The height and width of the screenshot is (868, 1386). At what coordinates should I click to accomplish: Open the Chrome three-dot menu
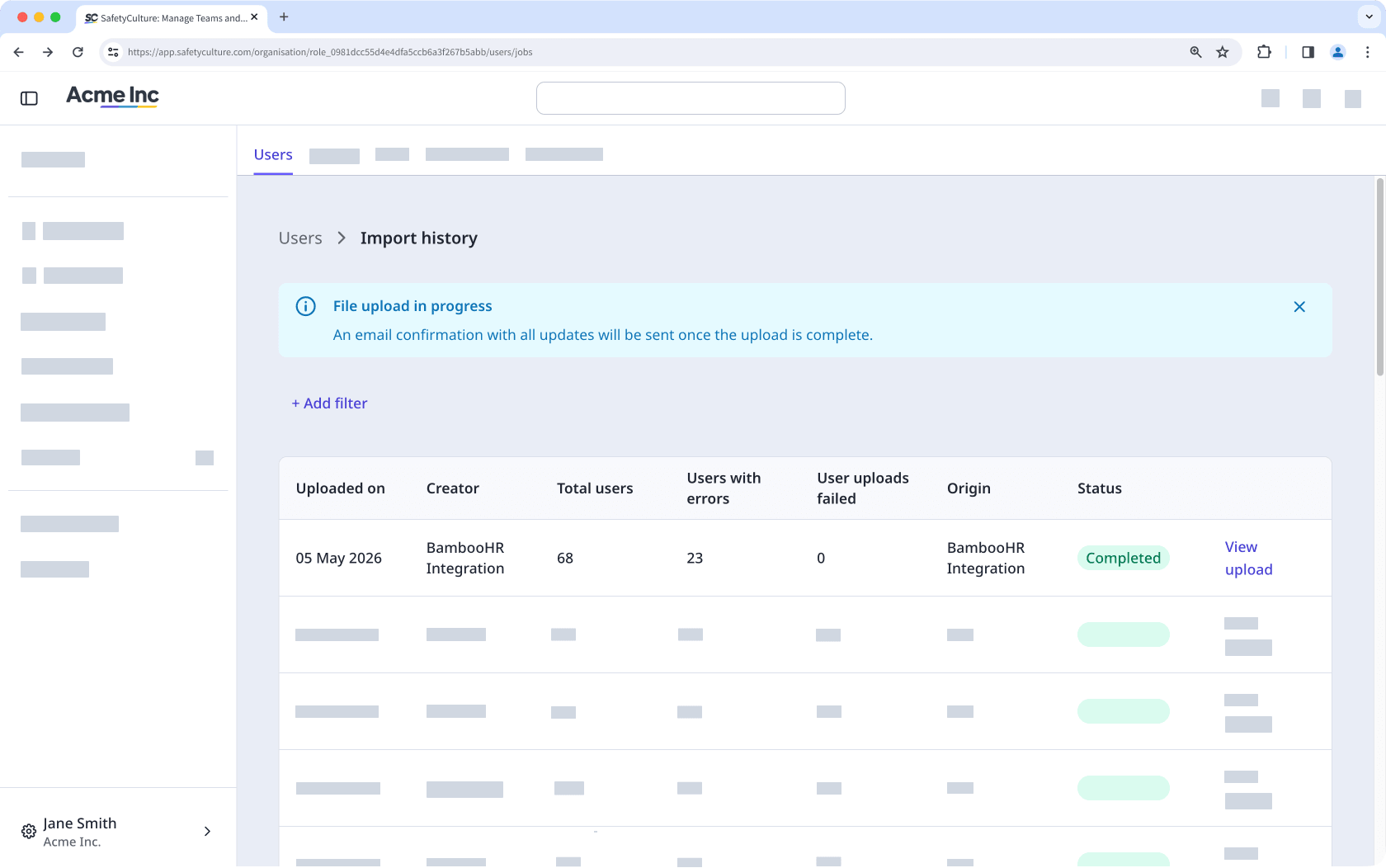click(x=1367, y=52)
